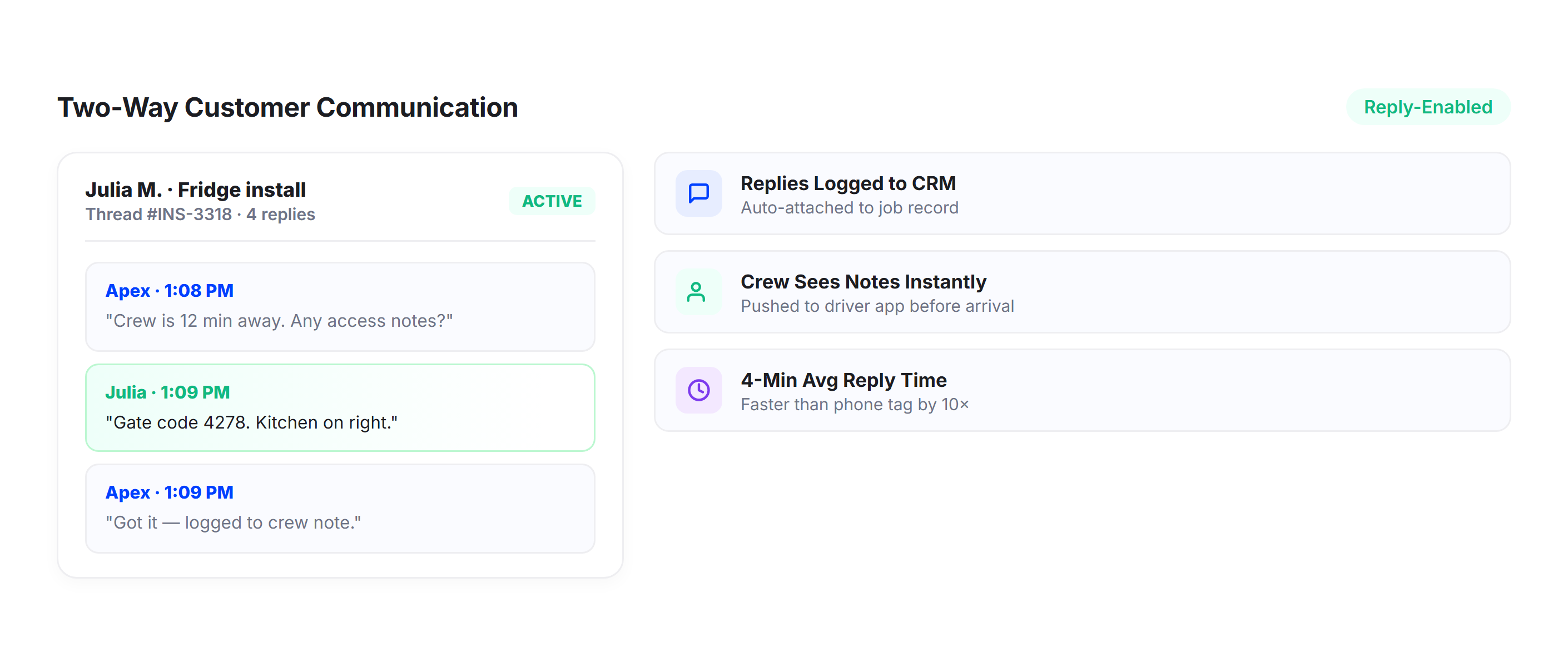Click the ACTIVE status badge
The image size is (1568, 667).
[x=552, y=201]
